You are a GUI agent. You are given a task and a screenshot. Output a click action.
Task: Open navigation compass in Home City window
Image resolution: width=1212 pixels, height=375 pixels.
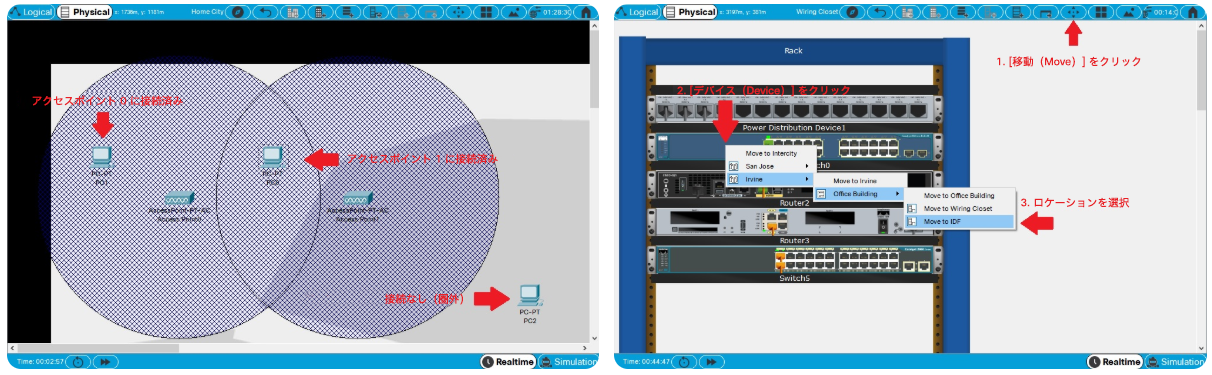click(238, 12)
